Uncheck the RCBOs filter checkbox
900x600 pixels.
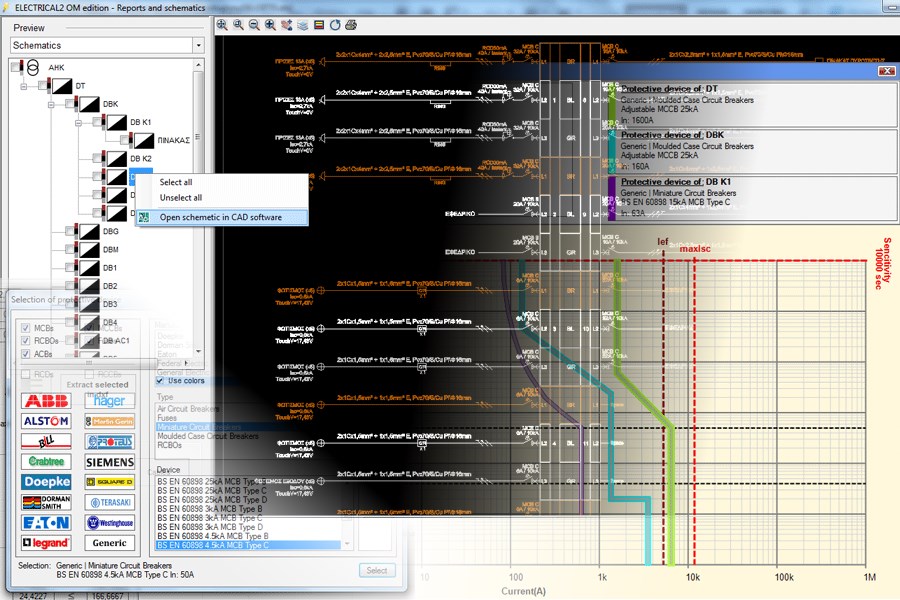[x=26, y=342]
